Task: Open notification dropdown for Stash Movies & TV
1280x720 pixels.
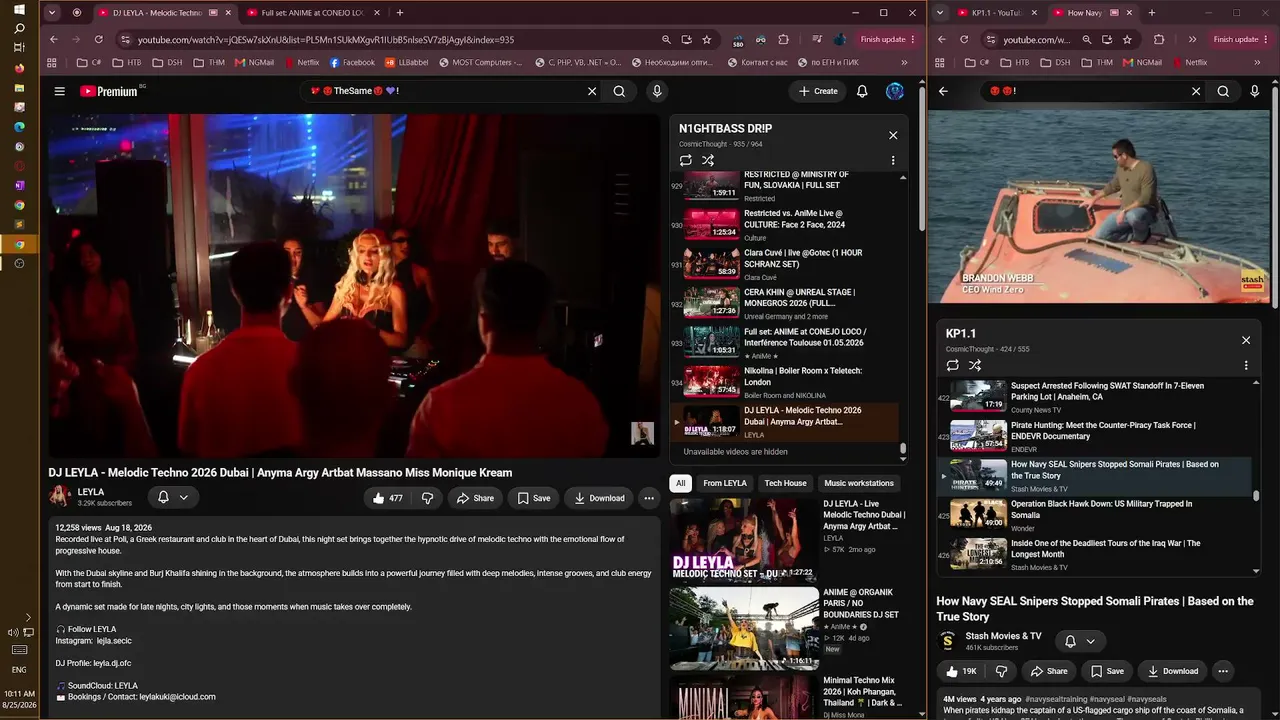Action: pos(1081,641)
